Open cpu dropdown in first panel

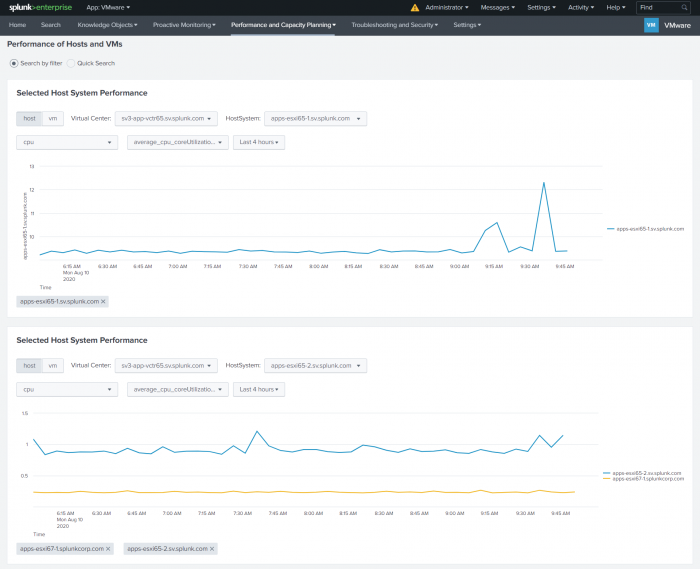pyautogui.click(x=67, y=142)
